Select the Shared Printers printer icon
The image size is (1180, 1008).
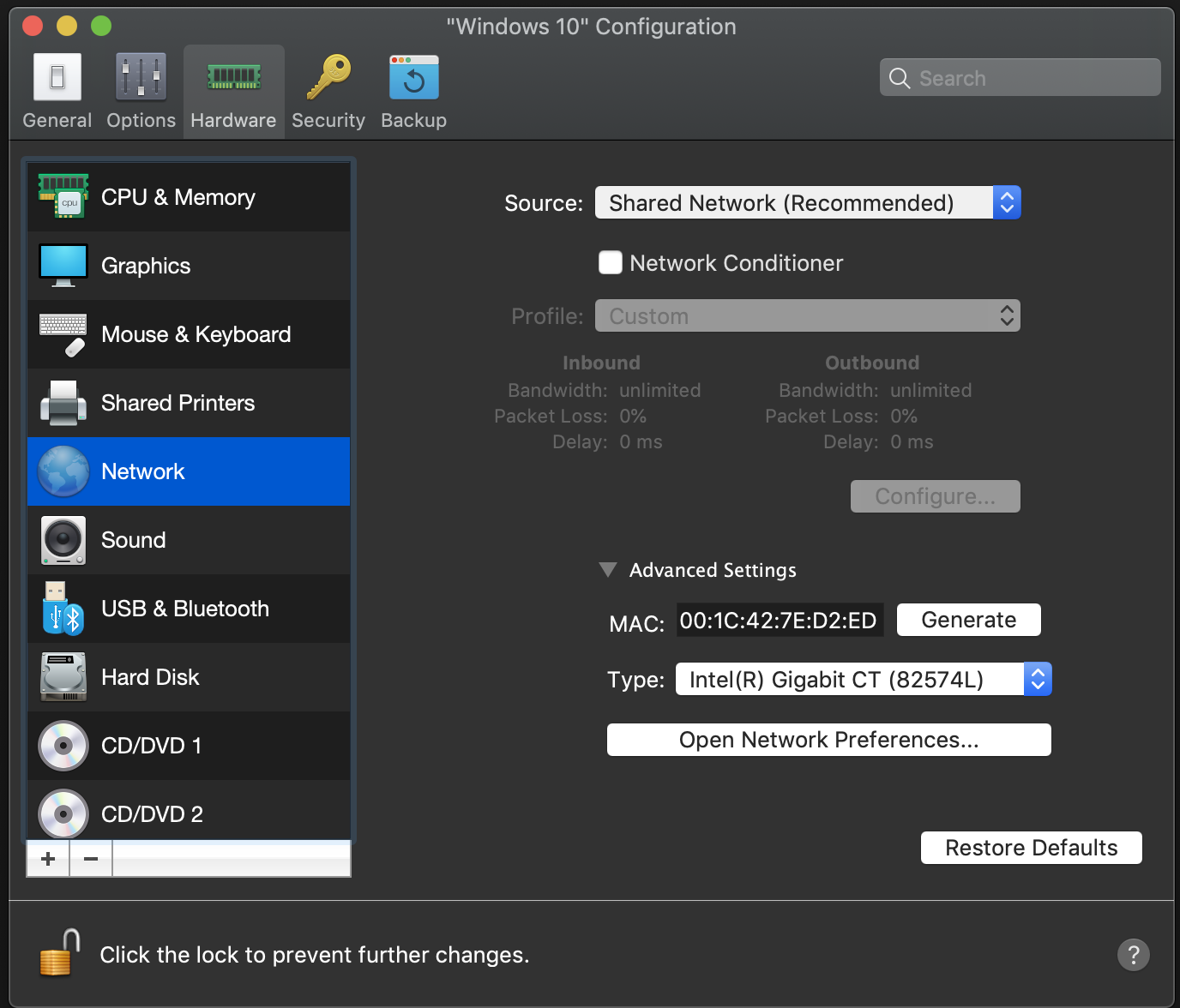pos(63,403)
